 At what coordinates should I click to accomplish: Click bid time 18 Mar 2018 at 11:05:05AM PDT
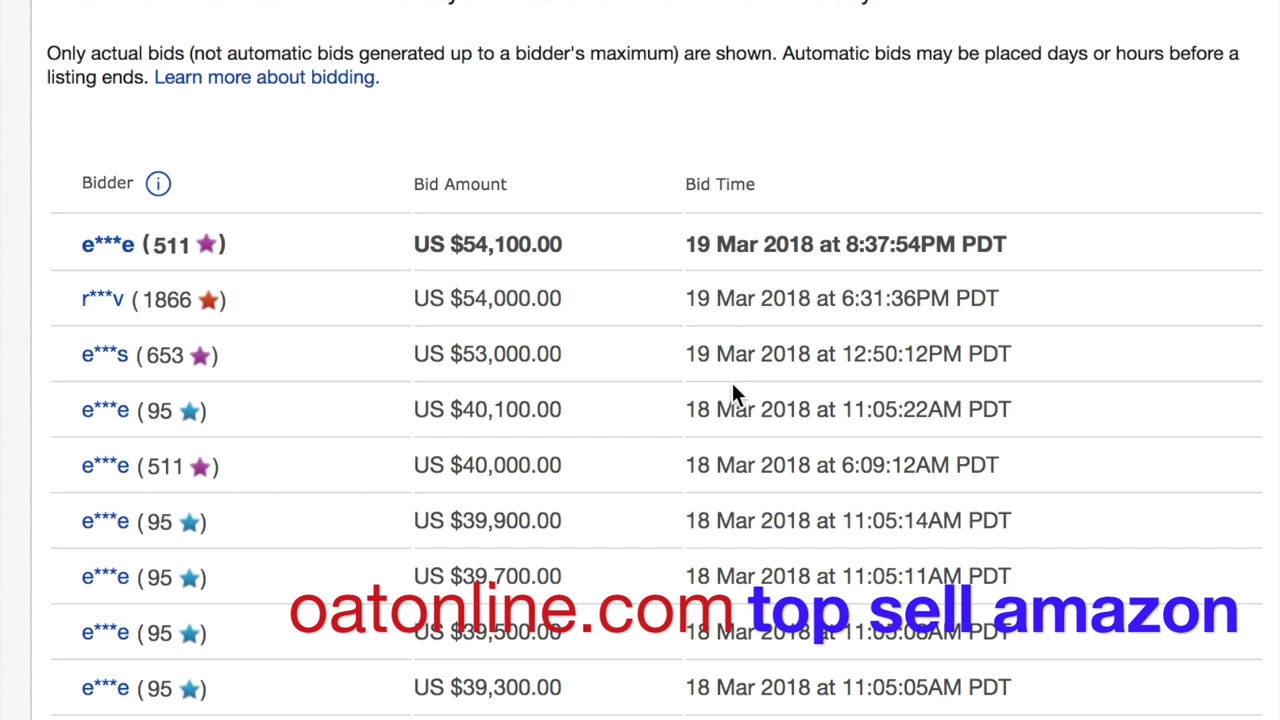[x=848, y=687]
